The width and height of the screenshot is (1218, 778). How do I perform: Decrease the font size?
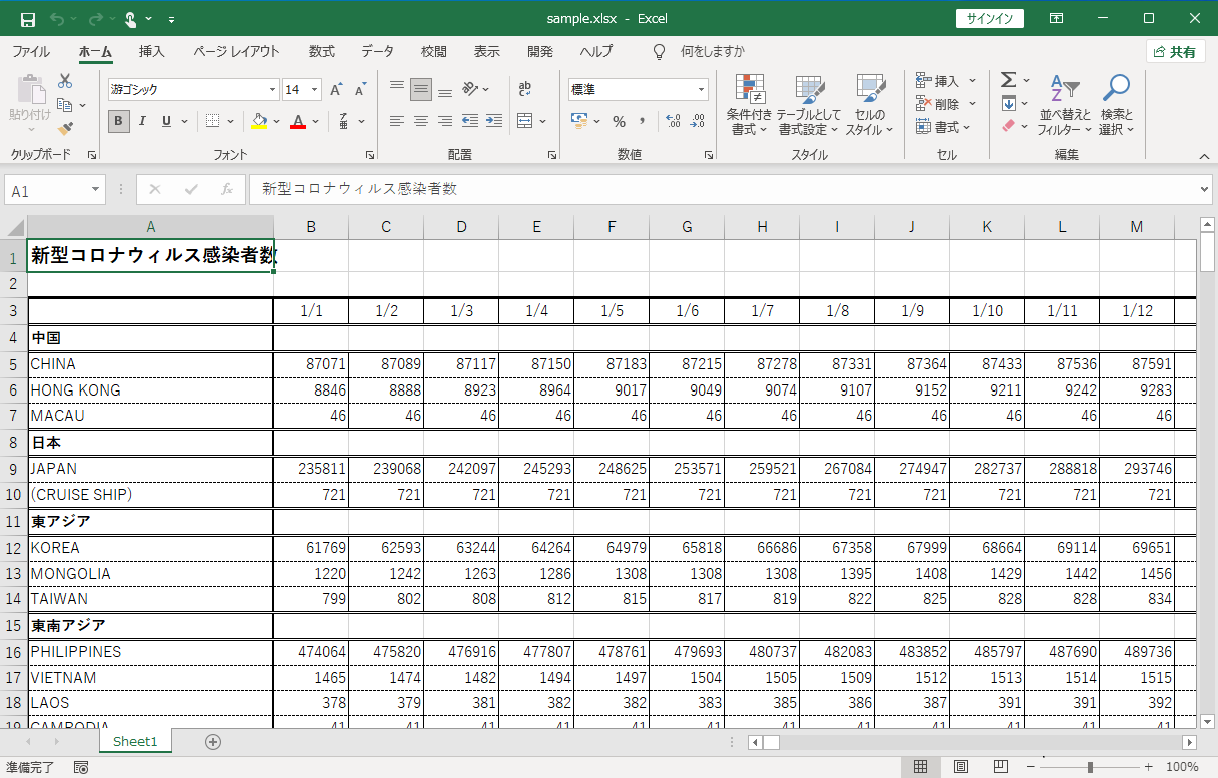pyautogui.click(x=360, y=90)
